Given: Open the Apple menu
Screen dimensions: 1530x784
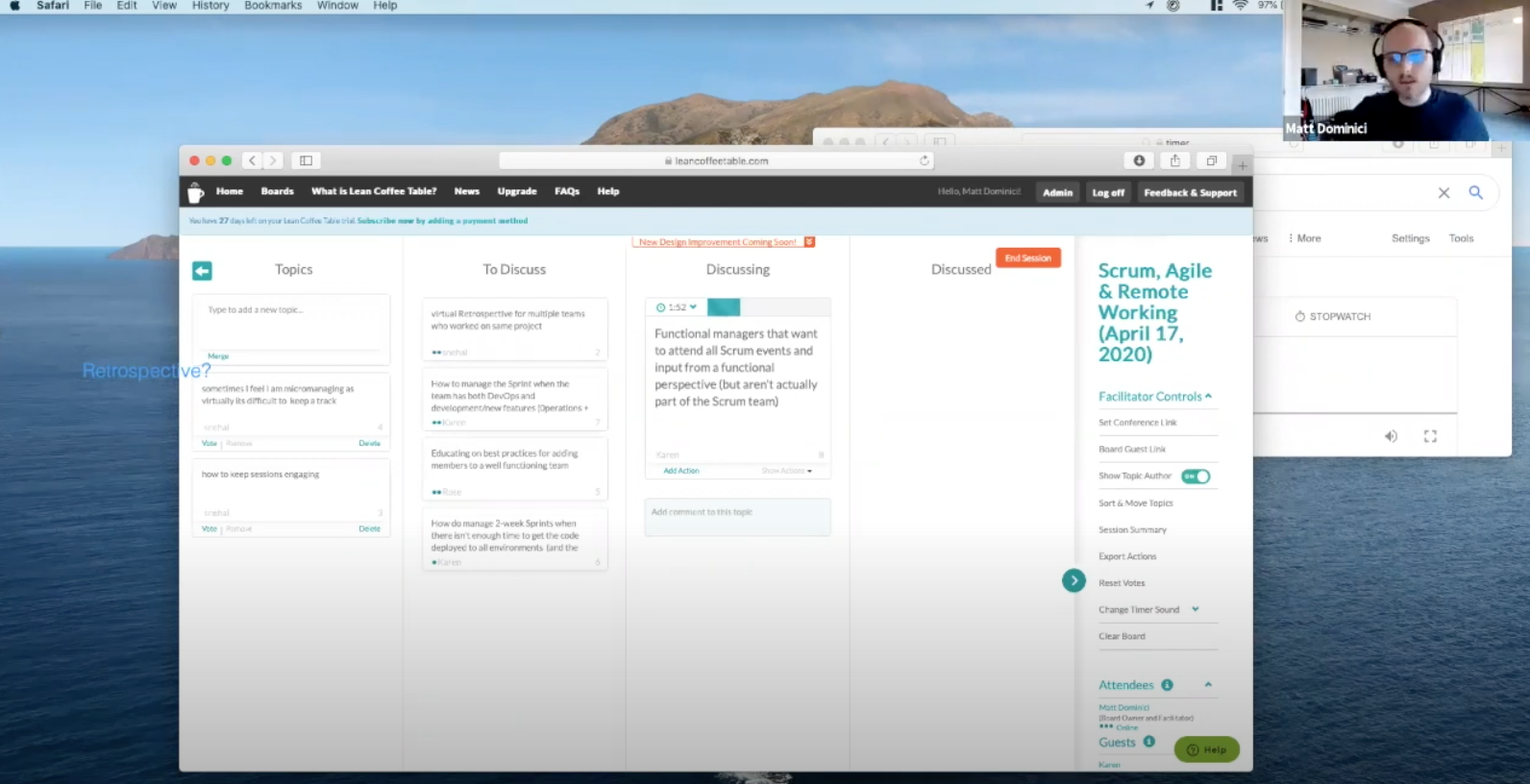Looking at the screenshot, I should tap(14, 6).
